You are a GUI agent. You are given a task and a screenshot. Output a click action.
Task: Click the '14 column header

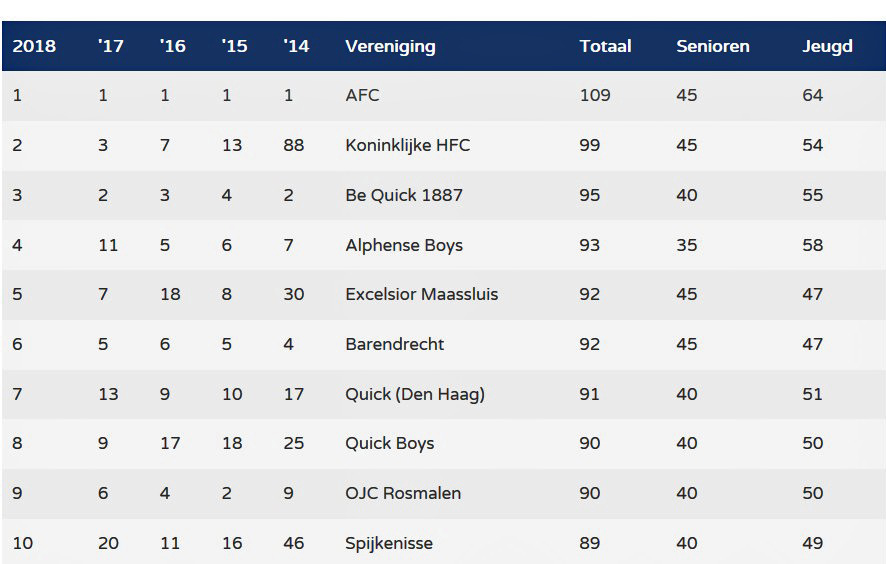tap(296, 46)
